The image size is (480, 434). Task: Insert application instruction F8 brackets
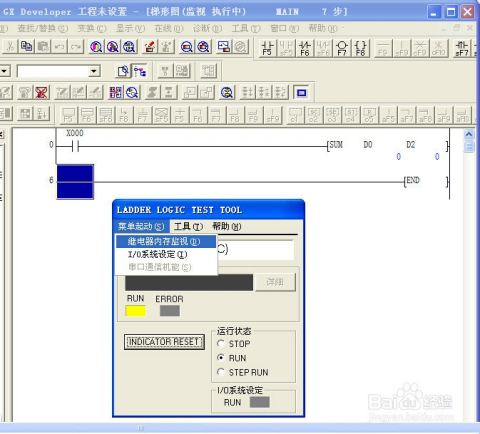click(360, 48)
